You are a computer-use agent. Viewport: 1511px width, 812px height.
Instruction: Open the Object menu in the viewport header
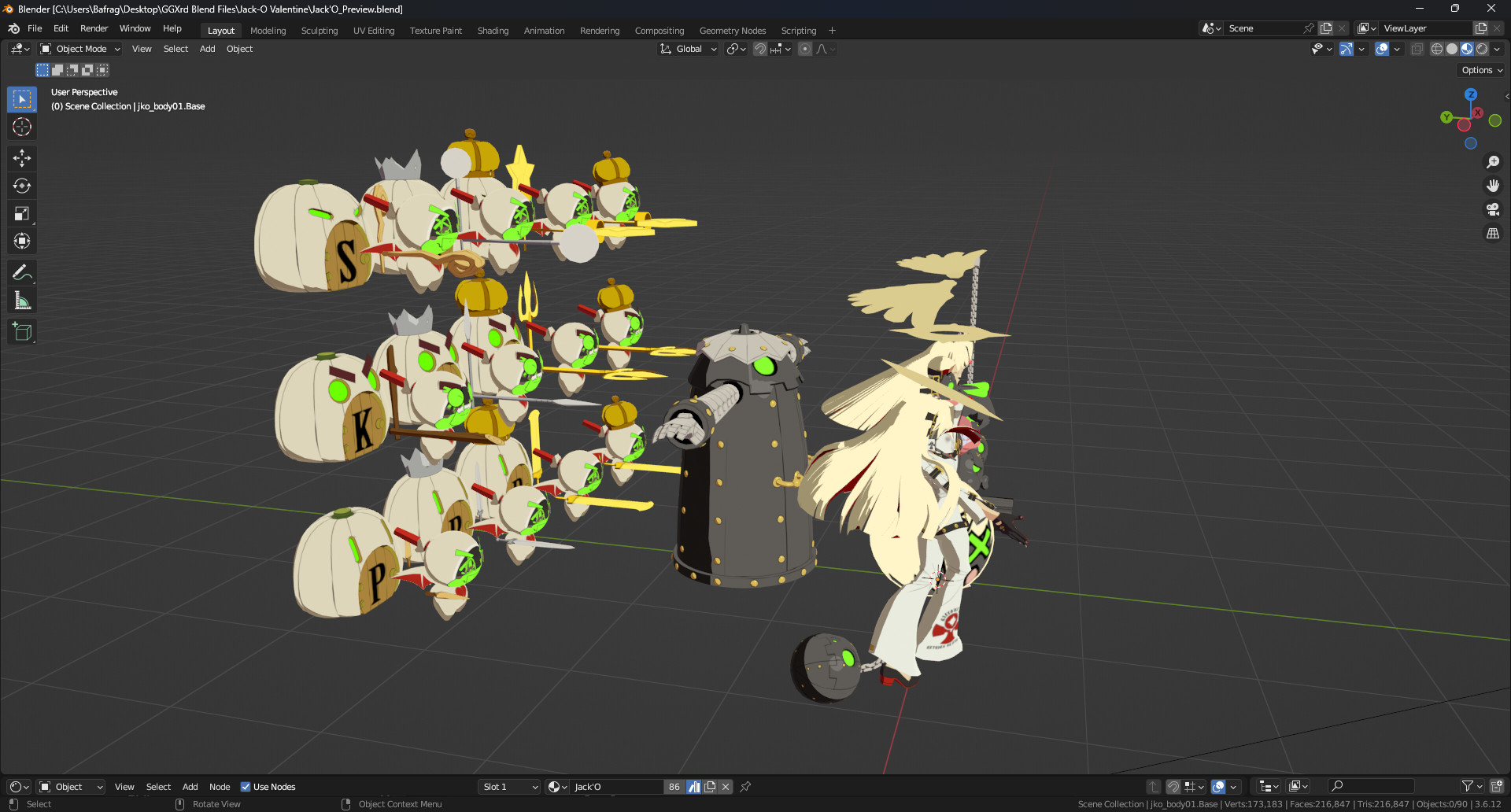(239, 48)
